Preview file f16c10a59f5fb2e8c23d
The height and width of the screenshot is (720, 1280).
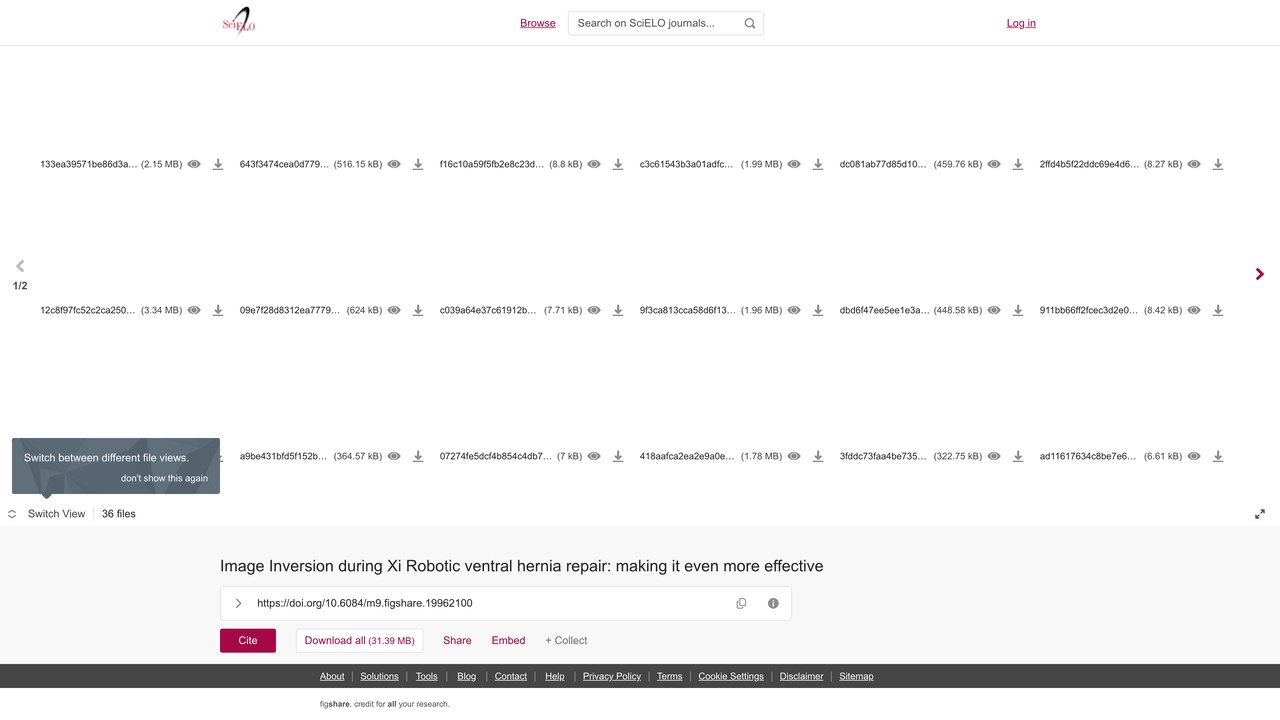(594, 164)
